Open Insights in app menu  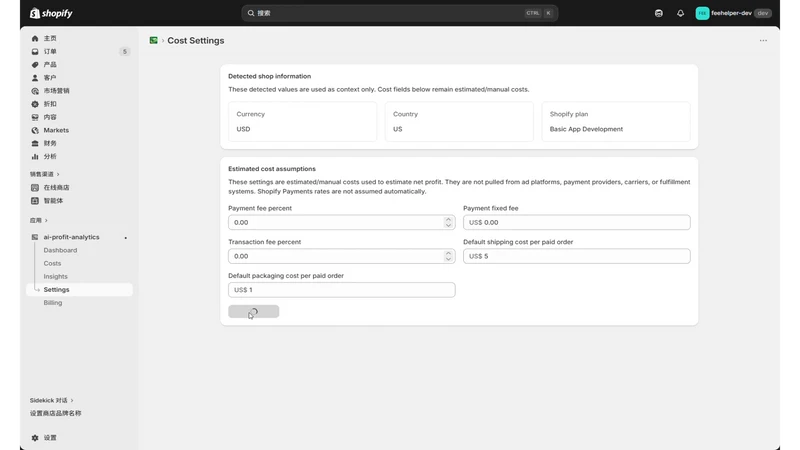(55, 277)
